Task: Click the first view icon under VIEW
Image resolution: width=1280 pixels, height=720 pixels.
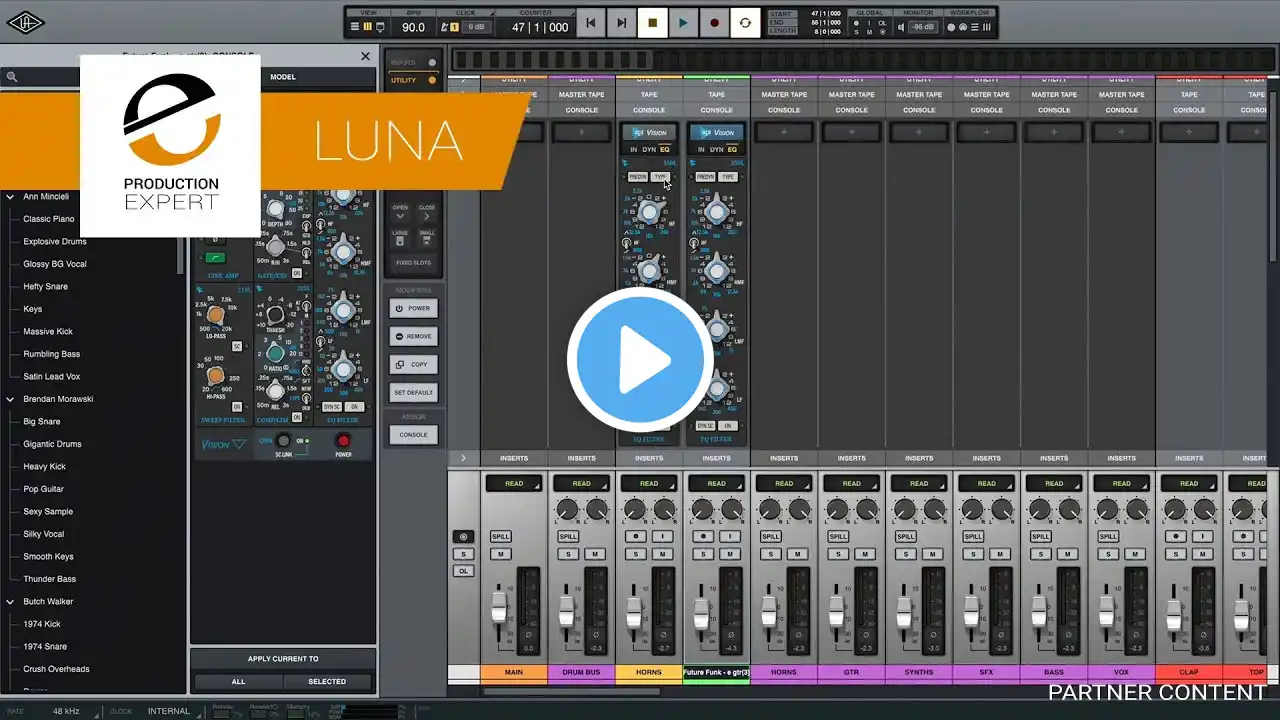Action: [355, 27]
